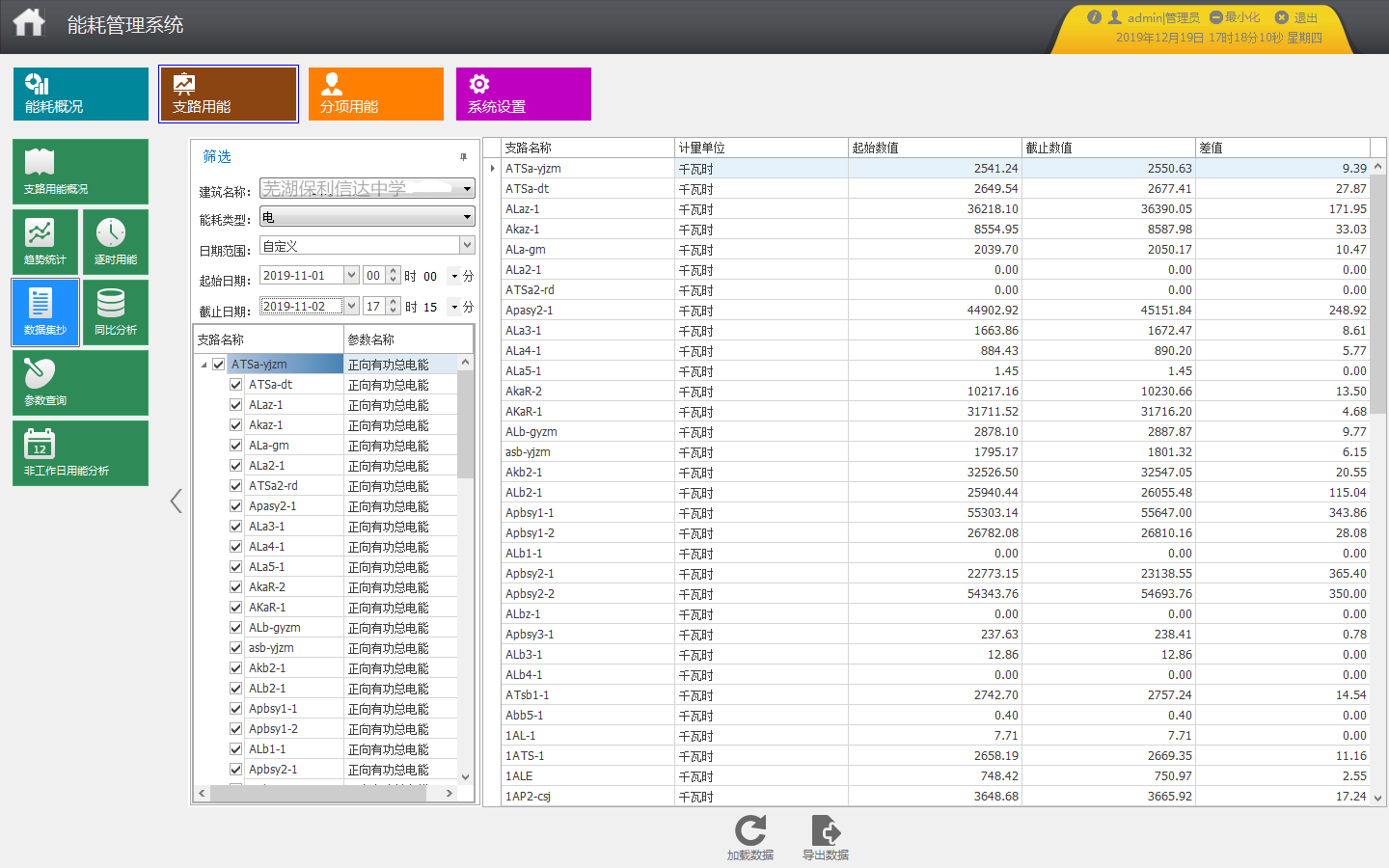1389x868 pixels.
Task: Click the 退出 exit icon
Action: tap(1282, 17)
